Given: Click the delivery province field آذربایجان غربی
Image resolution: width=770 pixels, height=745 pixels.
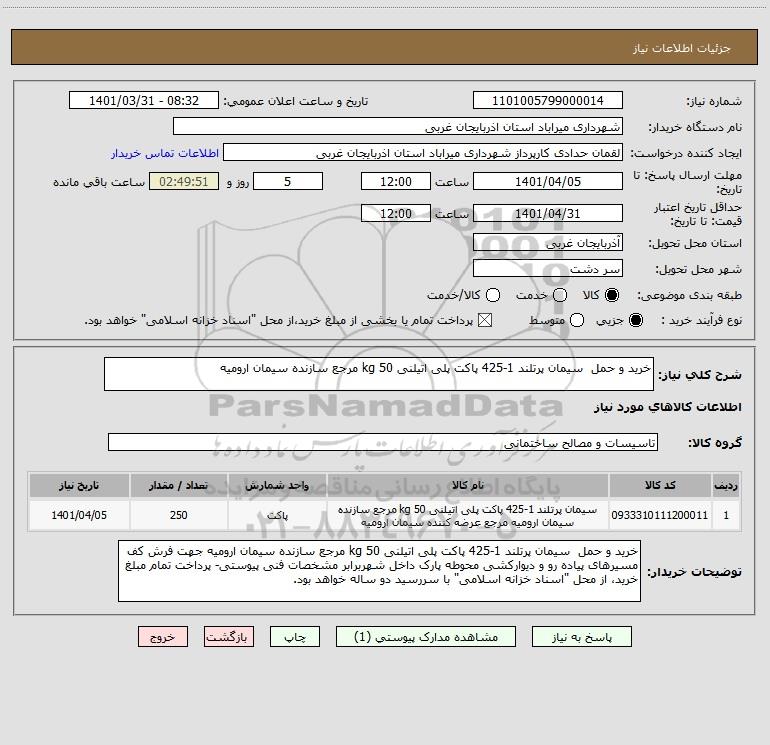Looking at the screenshot, I should point(548,243).
